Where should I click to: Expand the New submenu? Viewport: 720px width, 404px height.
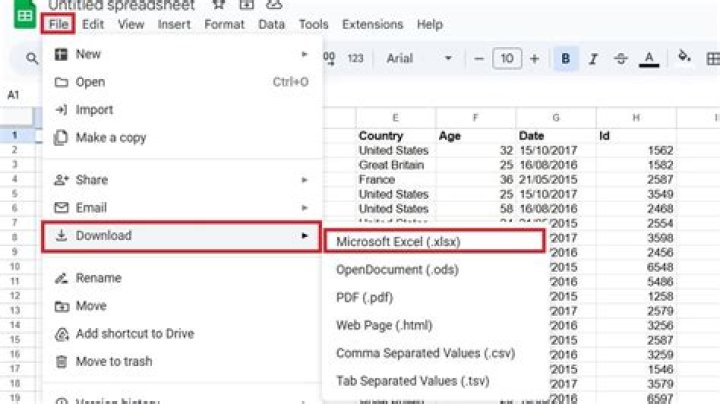tap(182, 54)
